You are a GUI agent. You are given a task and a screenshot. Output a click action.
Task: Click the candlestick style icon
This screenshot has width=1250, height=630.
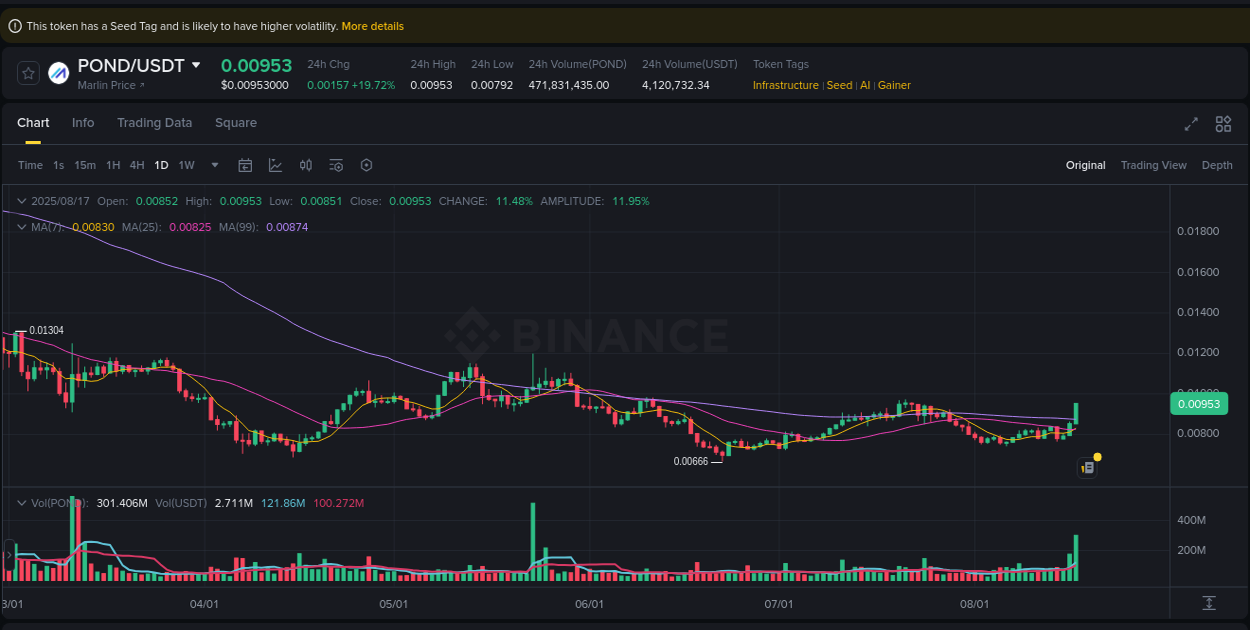pyautogui.click(x=306, y=164)
